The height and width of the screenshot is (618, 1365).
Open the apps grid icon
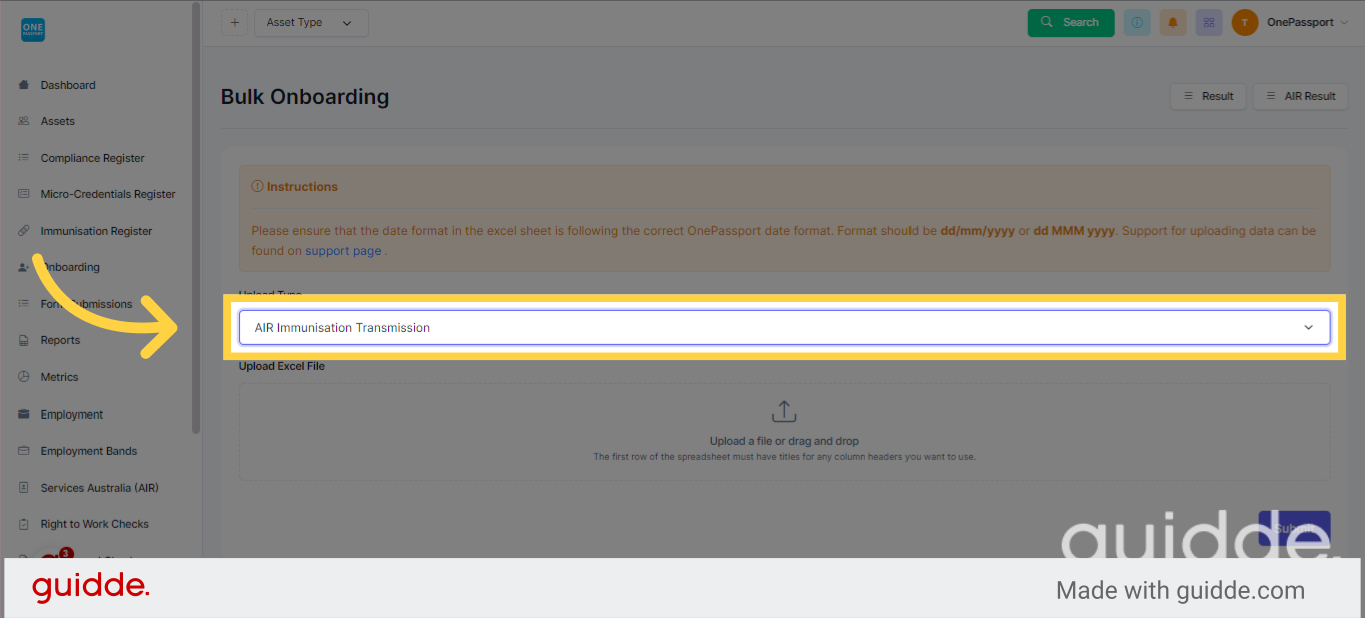[x=1209, y=22]
